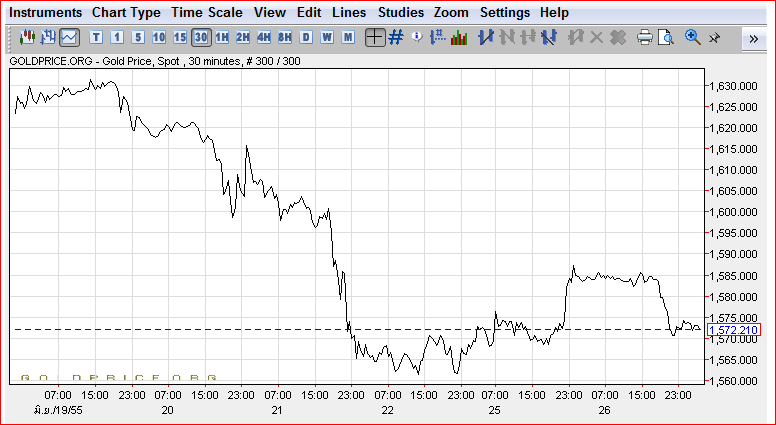Click the greyed vertical line tool
This screenshot has height=425, width=776.
[507, 37]
